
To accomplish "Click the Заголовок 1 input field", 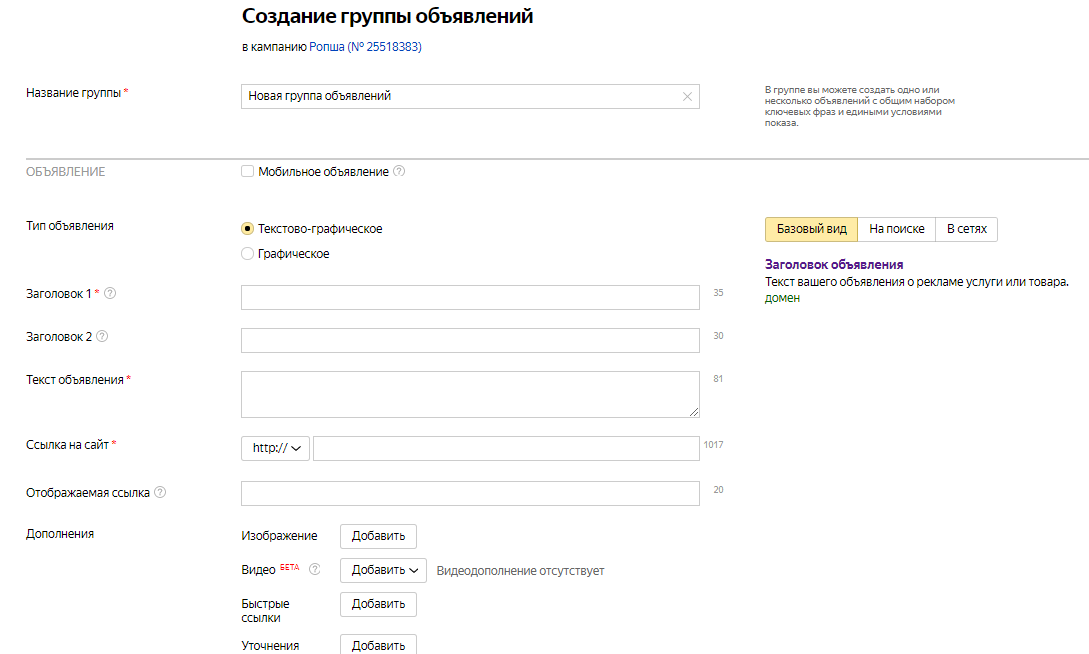I will (x=470, y=297).
